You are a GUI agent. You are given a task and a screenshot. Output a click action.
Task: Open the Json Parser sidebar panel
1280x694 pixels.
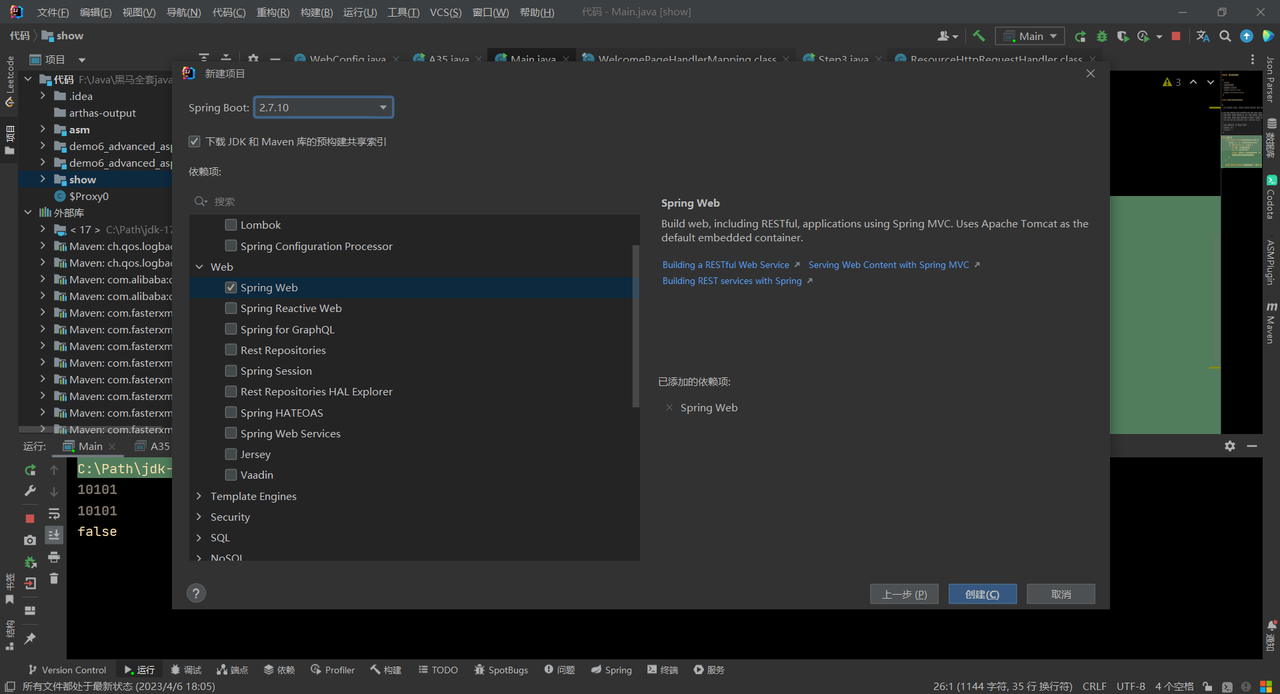1271,80
